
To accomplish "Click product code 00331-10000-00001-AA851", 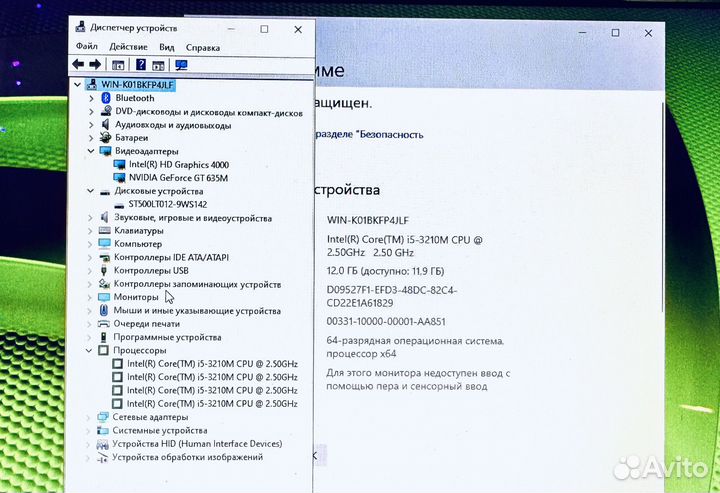I will point(386,321).
